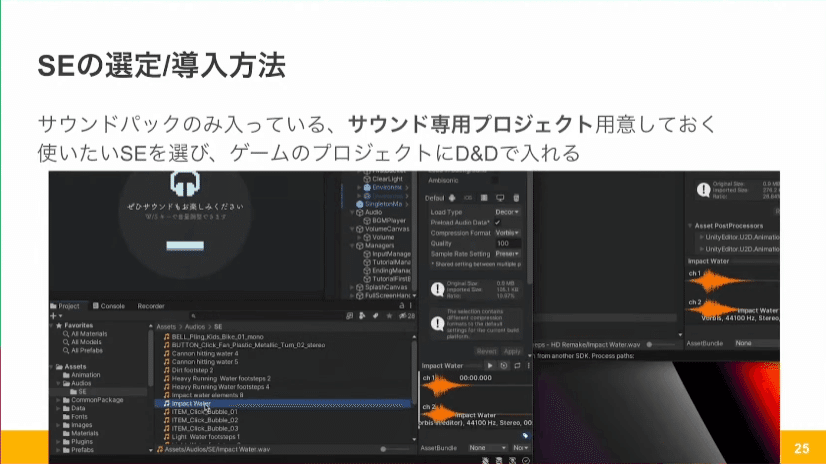Screen dimensions: 826x464
Task: Collapse the Audios folder arrow
Action: tap(58, 383)
